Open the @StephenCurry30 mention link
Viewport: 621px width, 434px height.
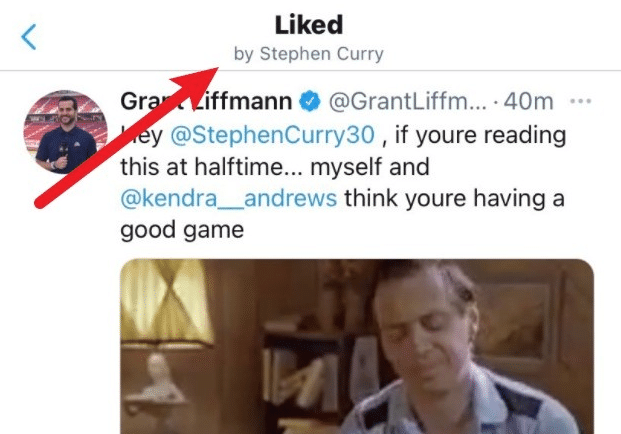point(272,135)
